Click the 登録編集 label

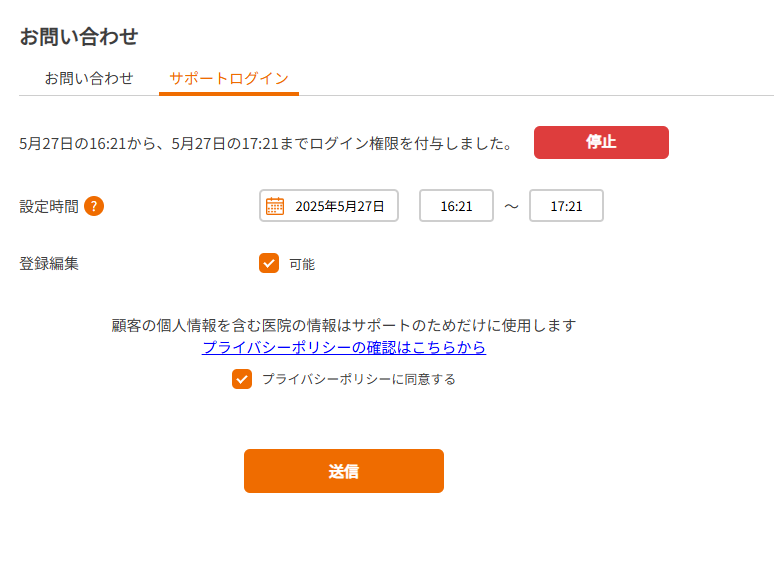pyautogui.click(x=49, y=263)
